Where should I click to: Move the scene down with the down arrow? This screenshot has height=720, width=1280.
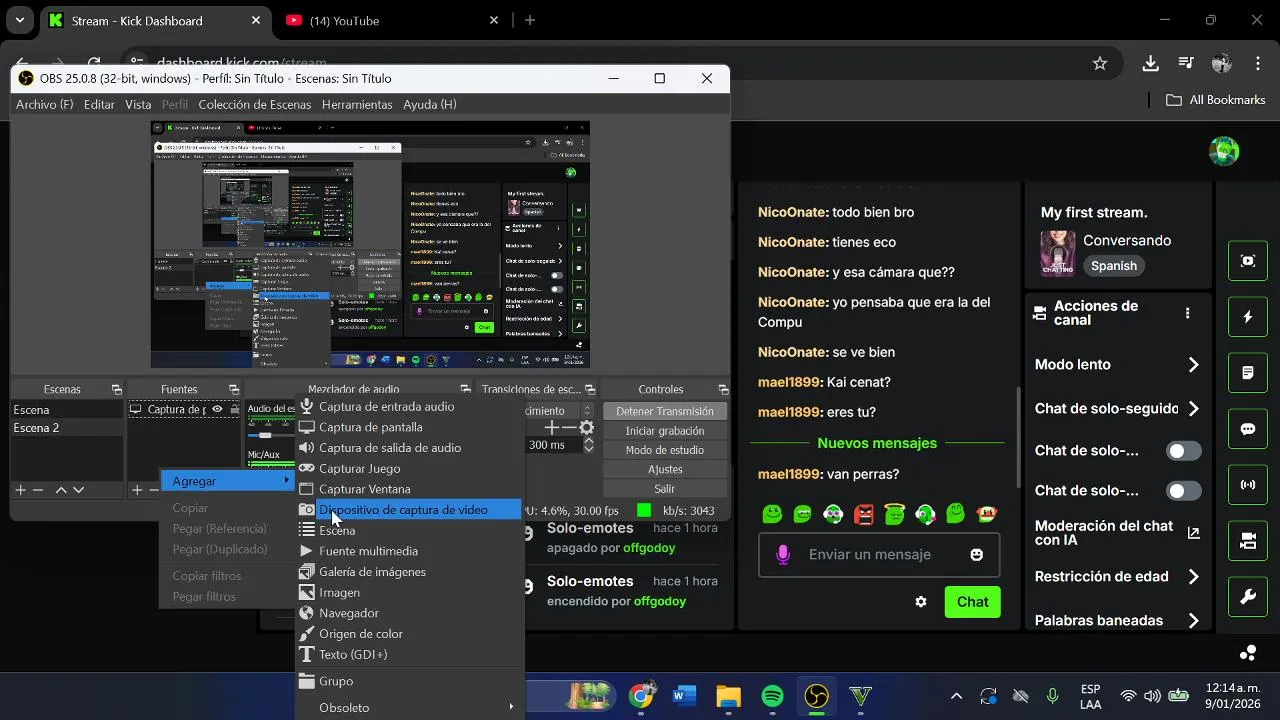point(78,490)
